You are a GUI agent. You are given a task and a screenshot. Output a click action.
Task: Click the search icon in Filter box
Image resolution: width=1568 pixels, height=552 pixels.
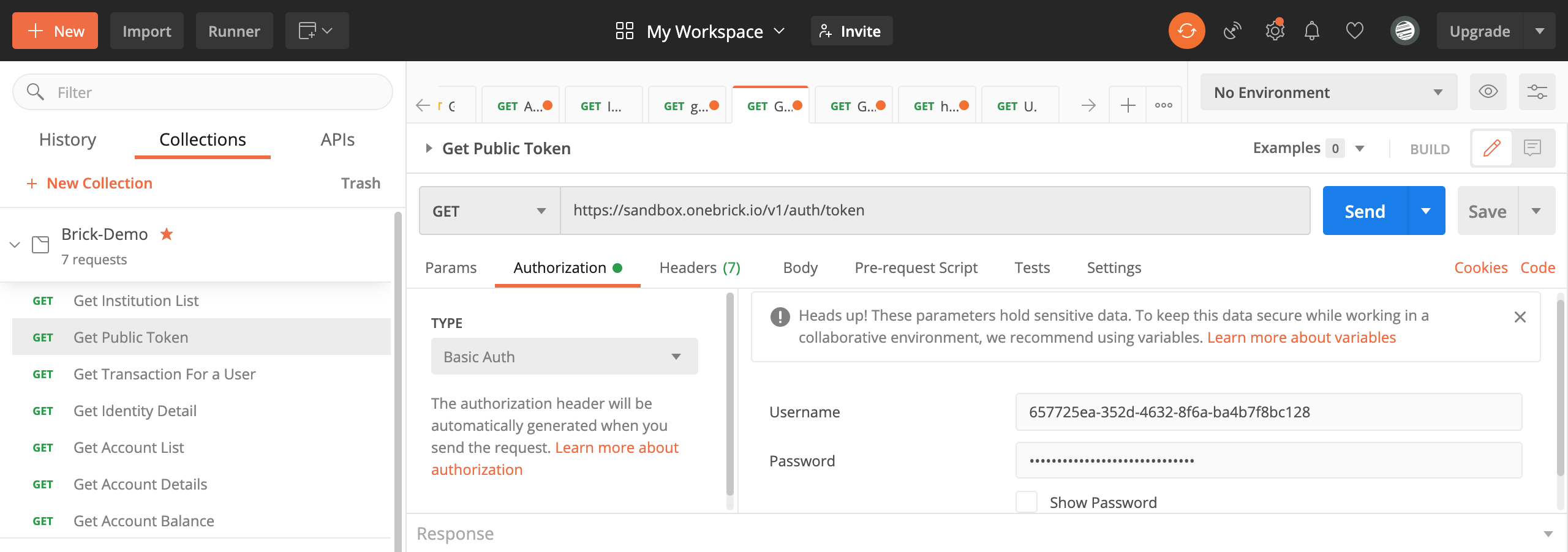(x=36, y=92)
